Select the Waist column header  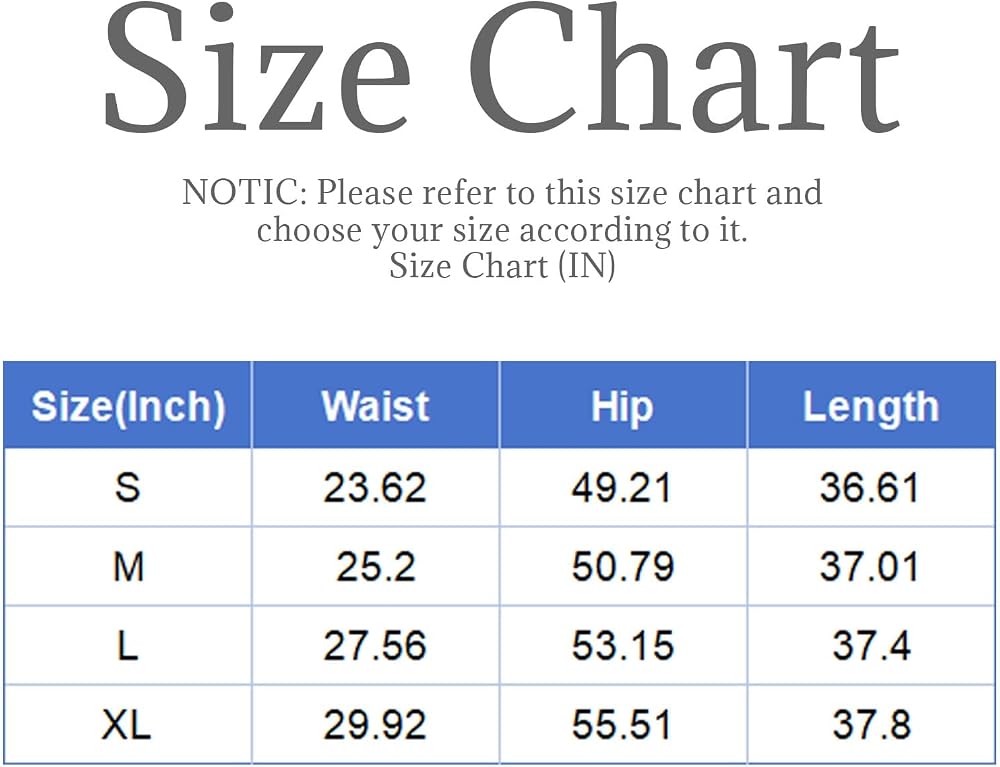(375, 405)
